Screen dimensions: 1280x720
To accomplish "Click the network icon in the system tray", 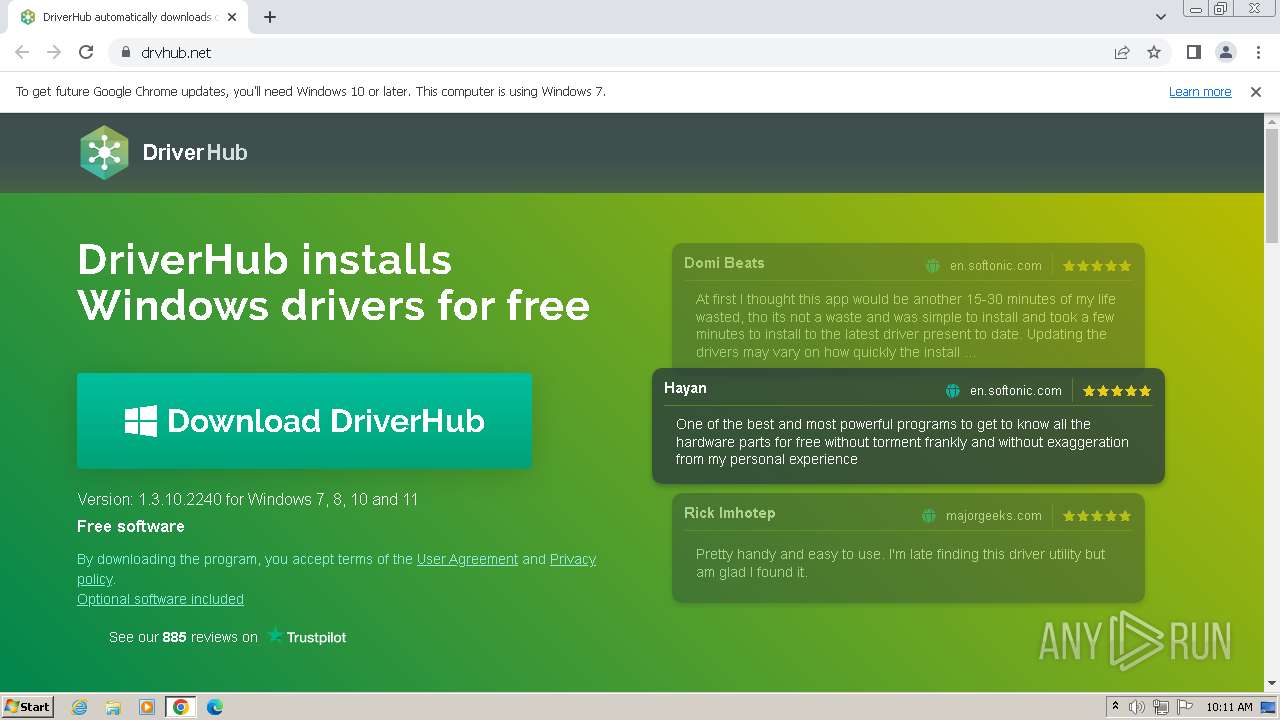I will tap(1162, 707).
